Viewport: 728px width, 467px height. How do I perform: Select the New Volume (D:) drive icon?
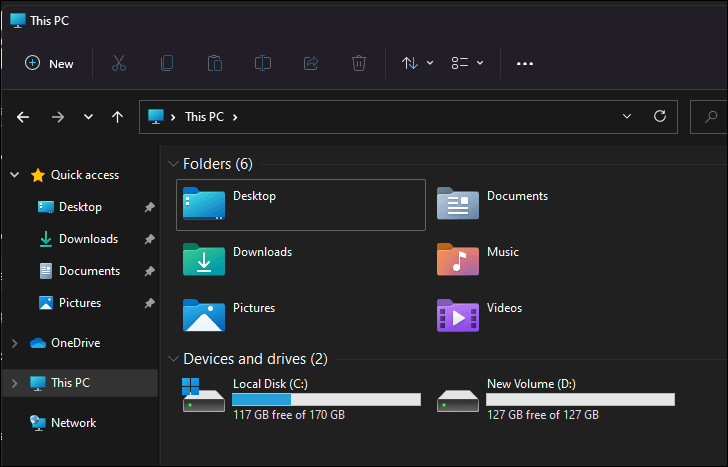tap(458, 401)
